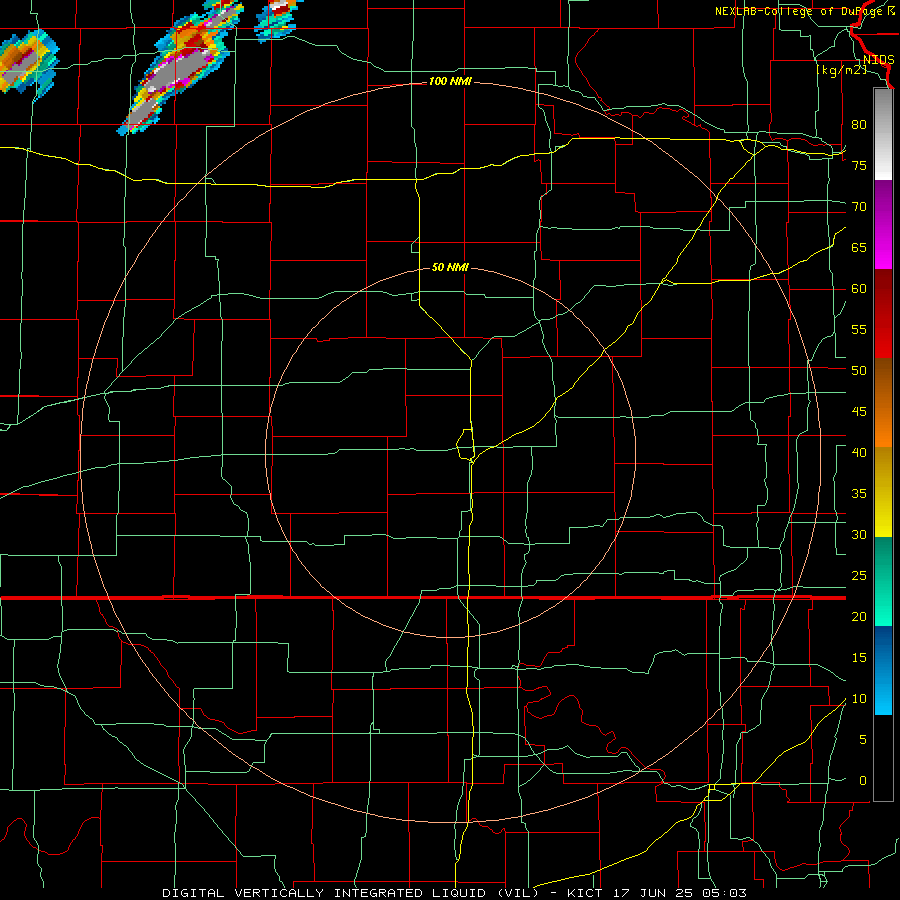Pick the purple-magenta segment of the color bar
The width and height of the screenshot is (900, 900).
click(x=883, y=224)
